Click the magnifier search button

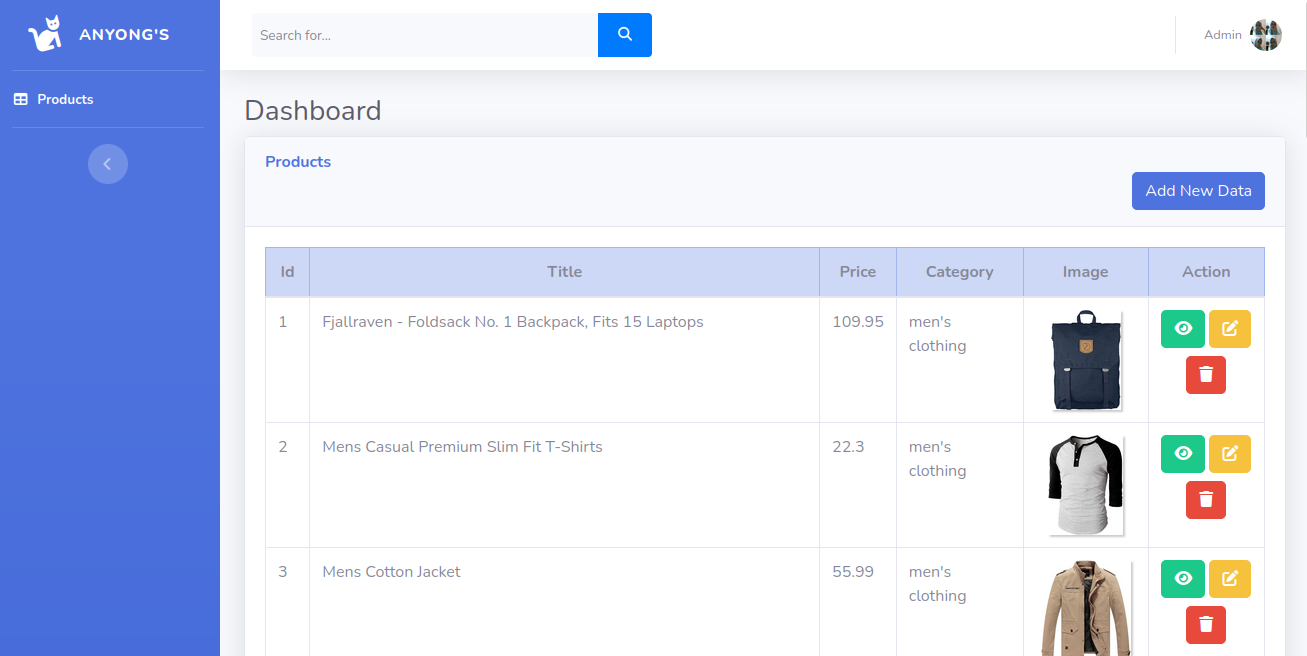(x=624, y=35)
